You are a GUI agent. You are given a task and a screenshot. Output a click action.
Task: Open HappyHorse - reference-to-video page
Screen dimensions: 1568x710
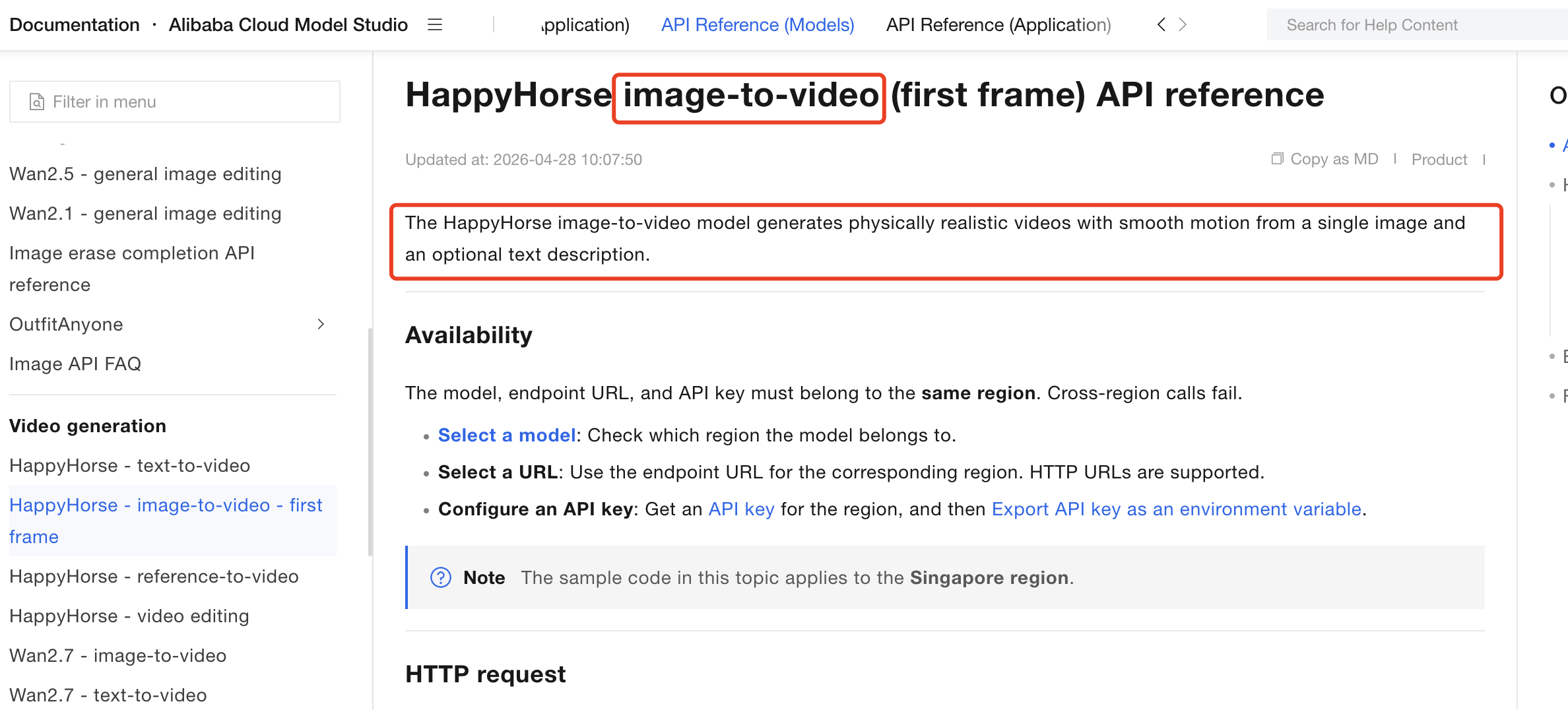point(154,577)
